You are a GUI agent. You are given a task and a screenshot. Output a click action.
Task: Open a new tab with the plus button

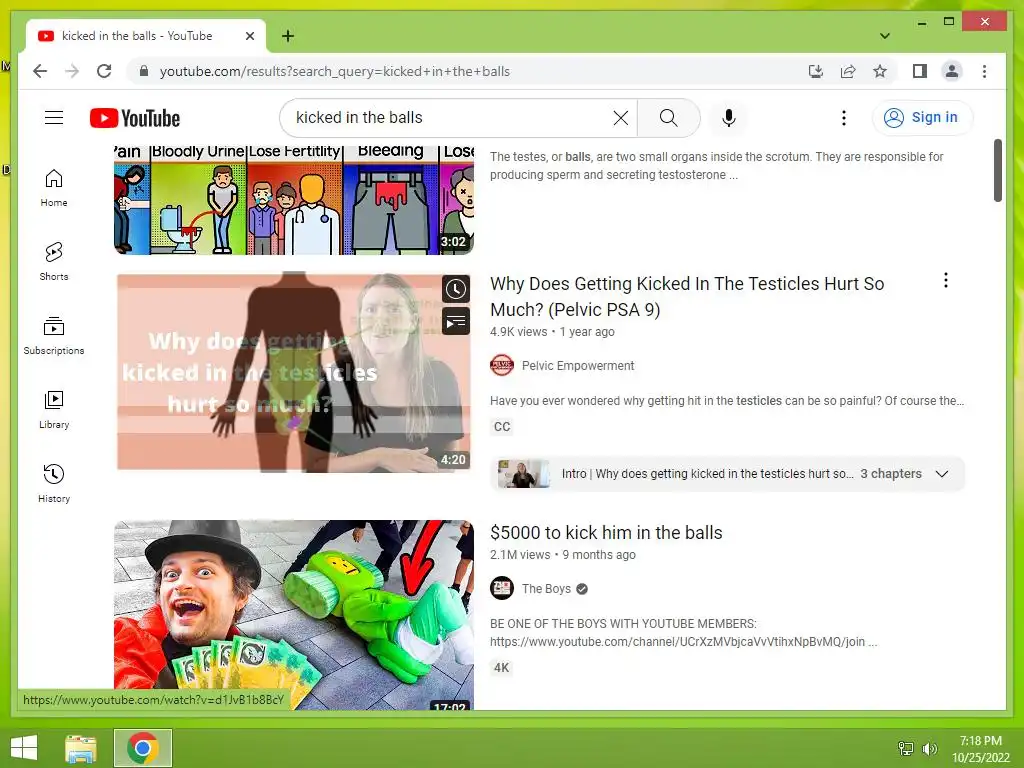point(288,36)
